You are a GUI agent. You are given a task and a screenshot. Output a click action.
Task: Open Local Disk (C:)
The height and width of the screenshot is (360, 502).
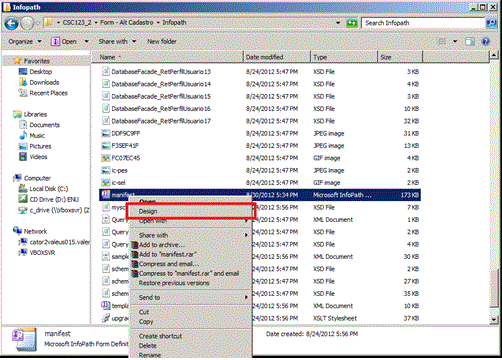43,189
